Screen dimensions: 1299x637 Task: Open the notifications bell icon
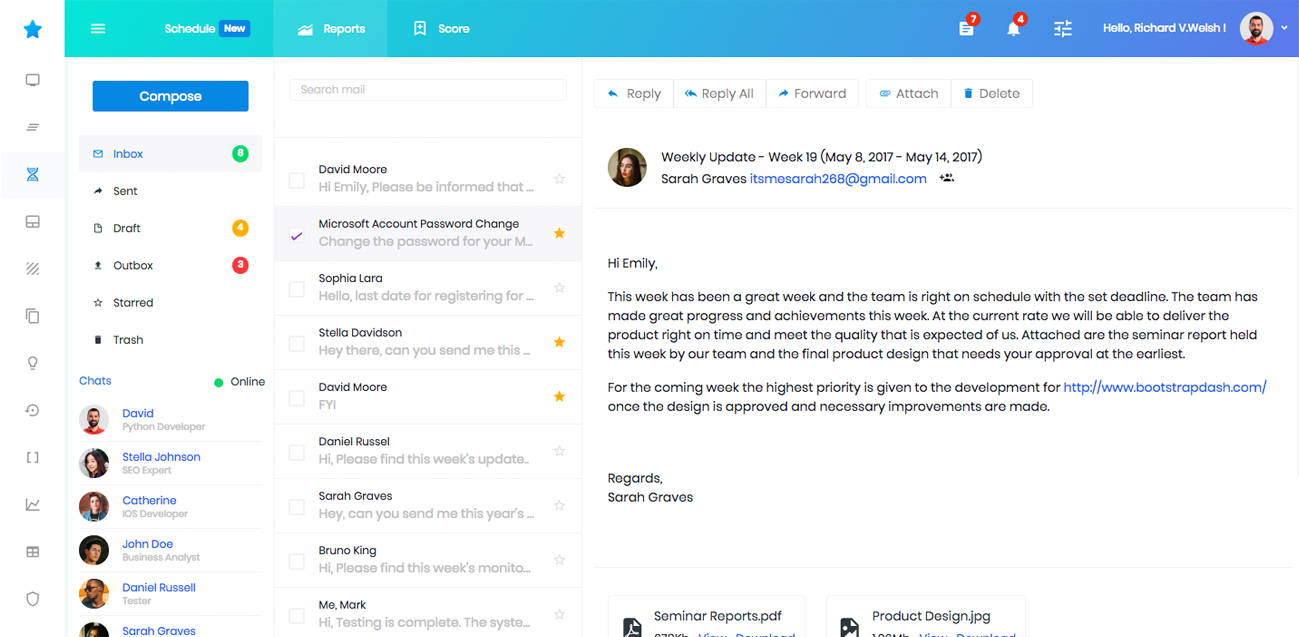(x=1013, y=29)
